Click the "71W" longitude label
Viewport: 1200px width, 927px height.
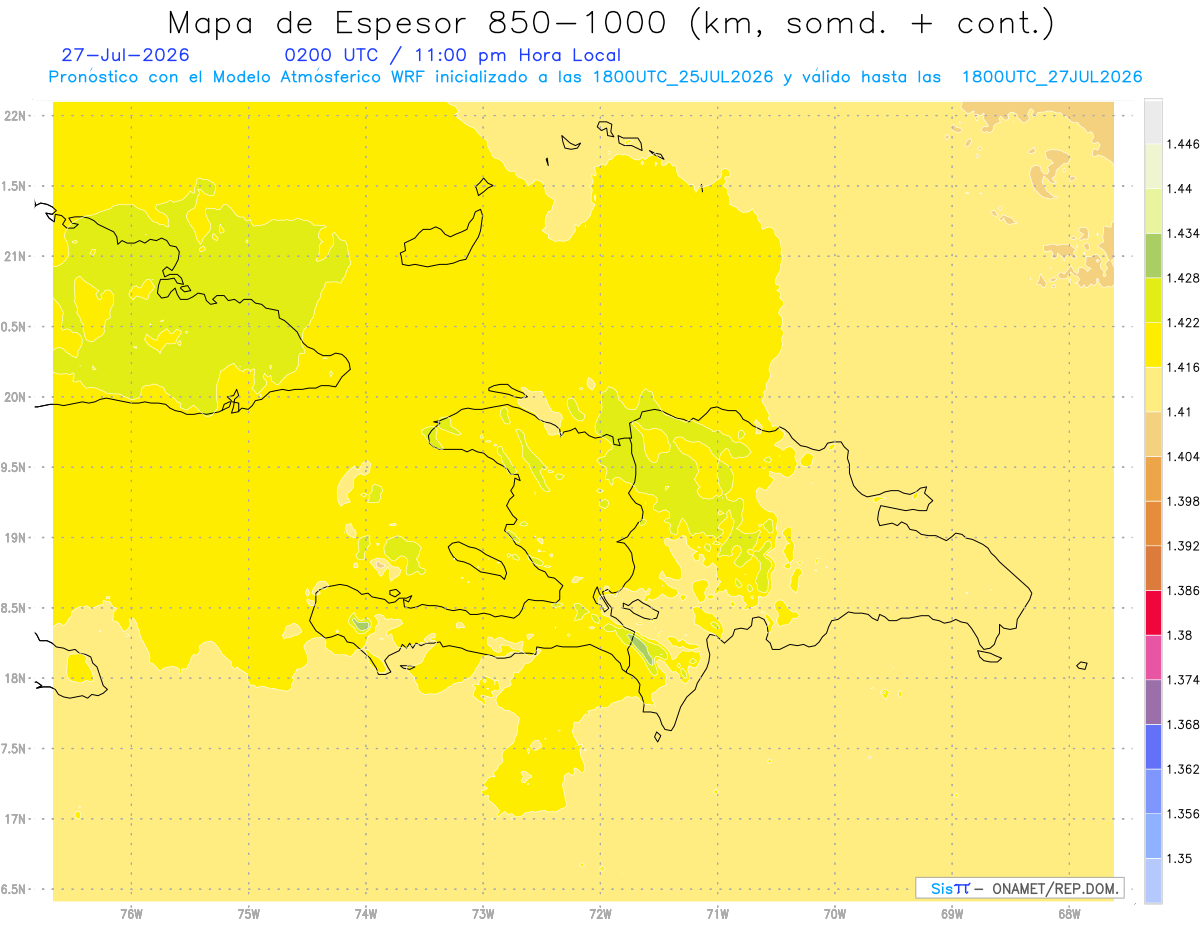point(717,914)
